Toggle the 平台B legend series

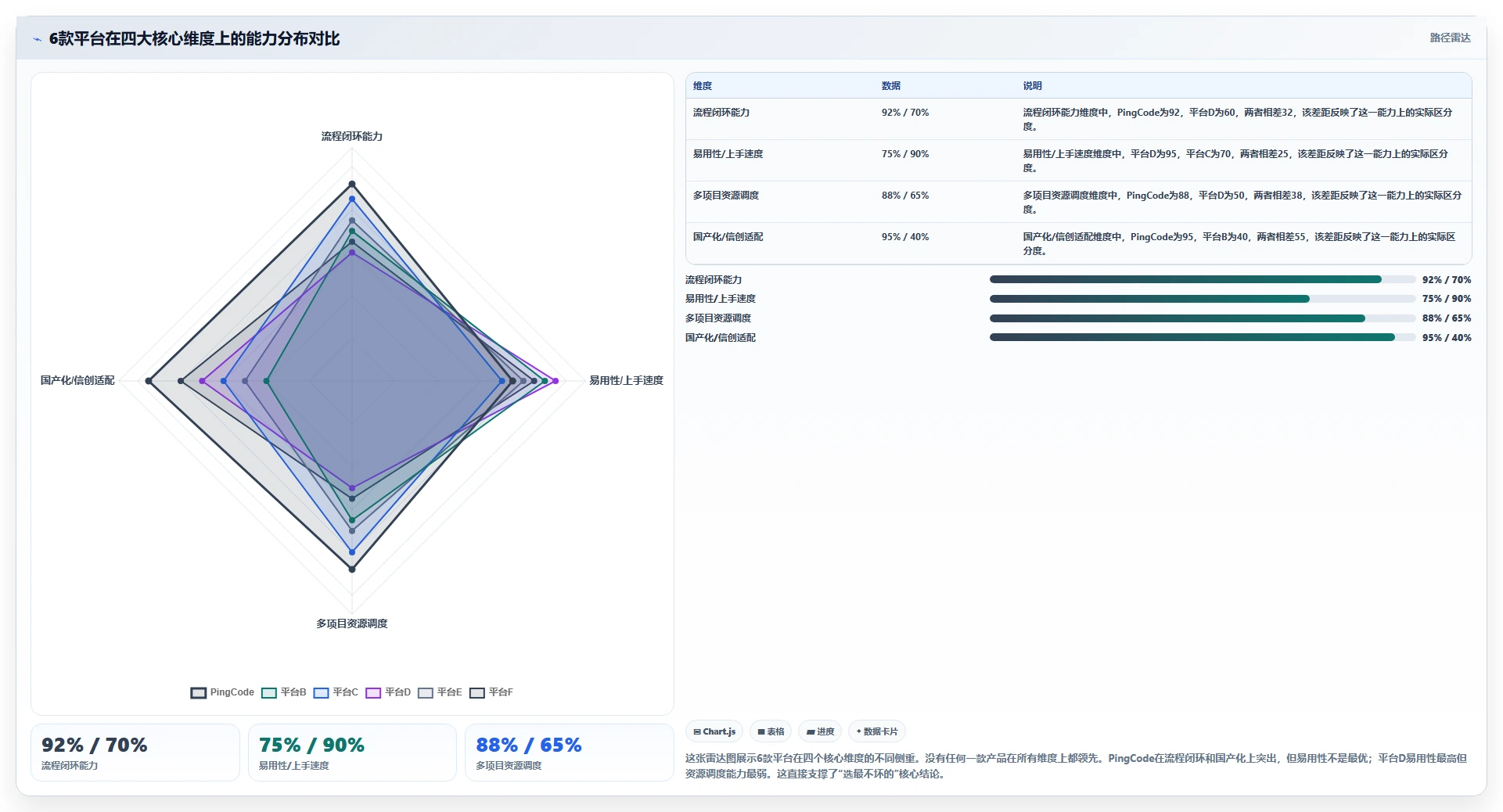tap(283, 692)
